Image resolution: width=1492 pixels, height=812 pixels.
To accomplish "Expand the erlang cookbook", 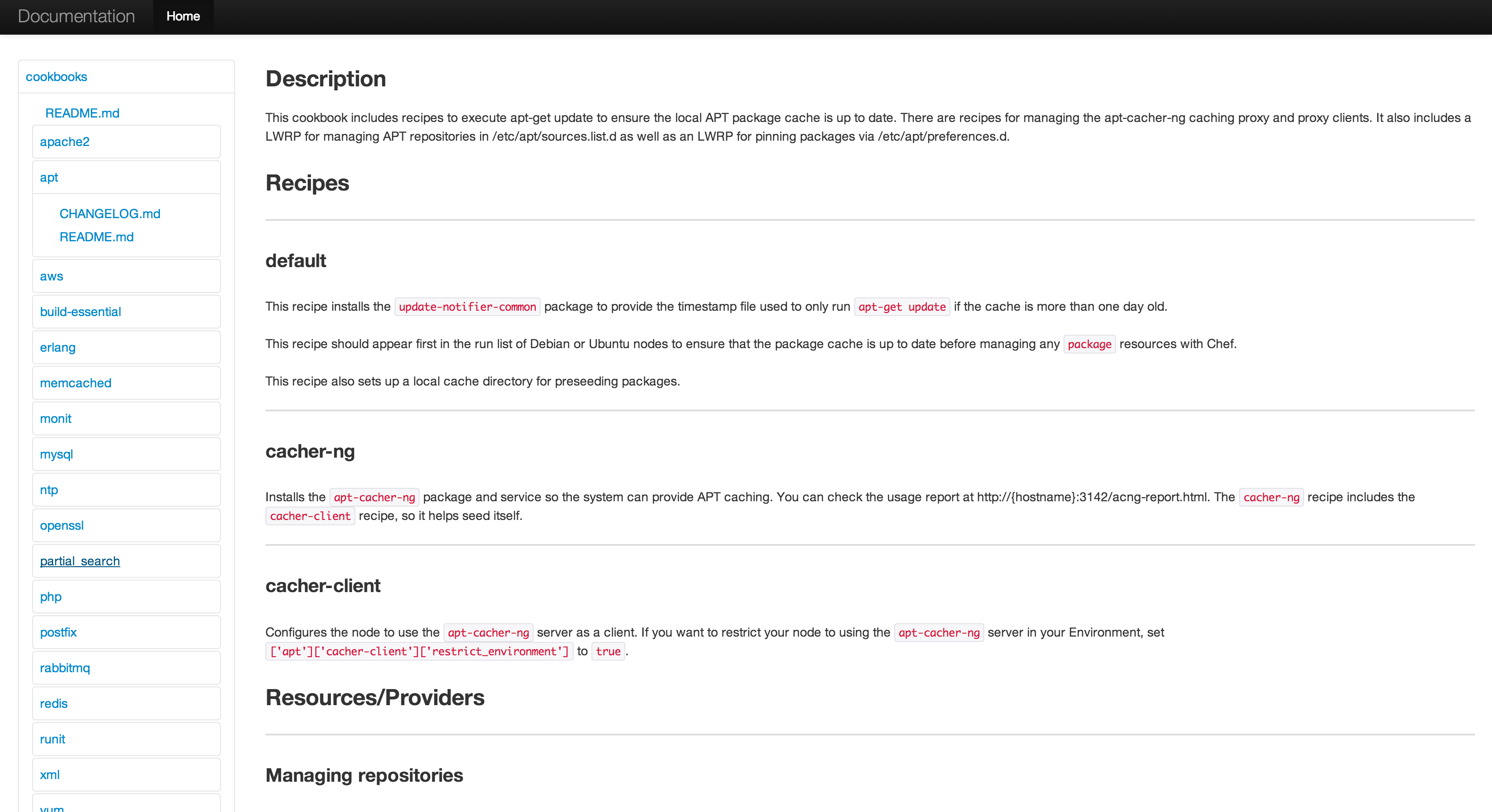I will 57,347.
